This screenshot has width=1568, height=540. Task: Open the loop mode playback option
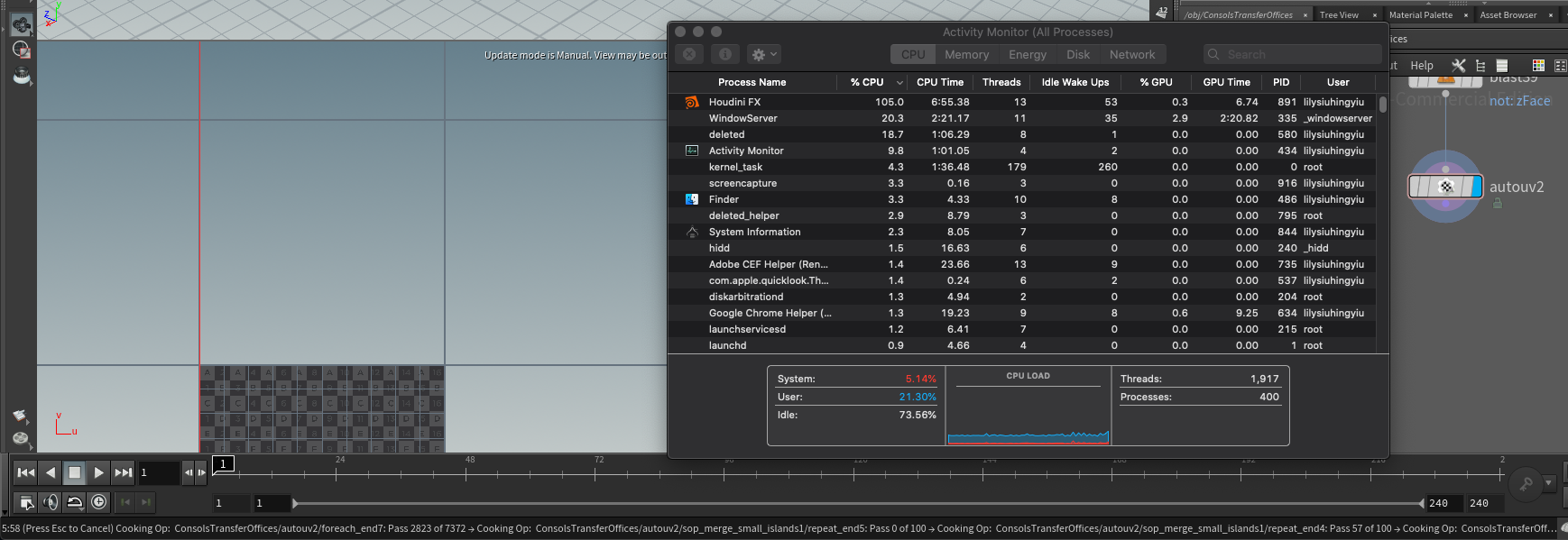click(x=75, y=502)
